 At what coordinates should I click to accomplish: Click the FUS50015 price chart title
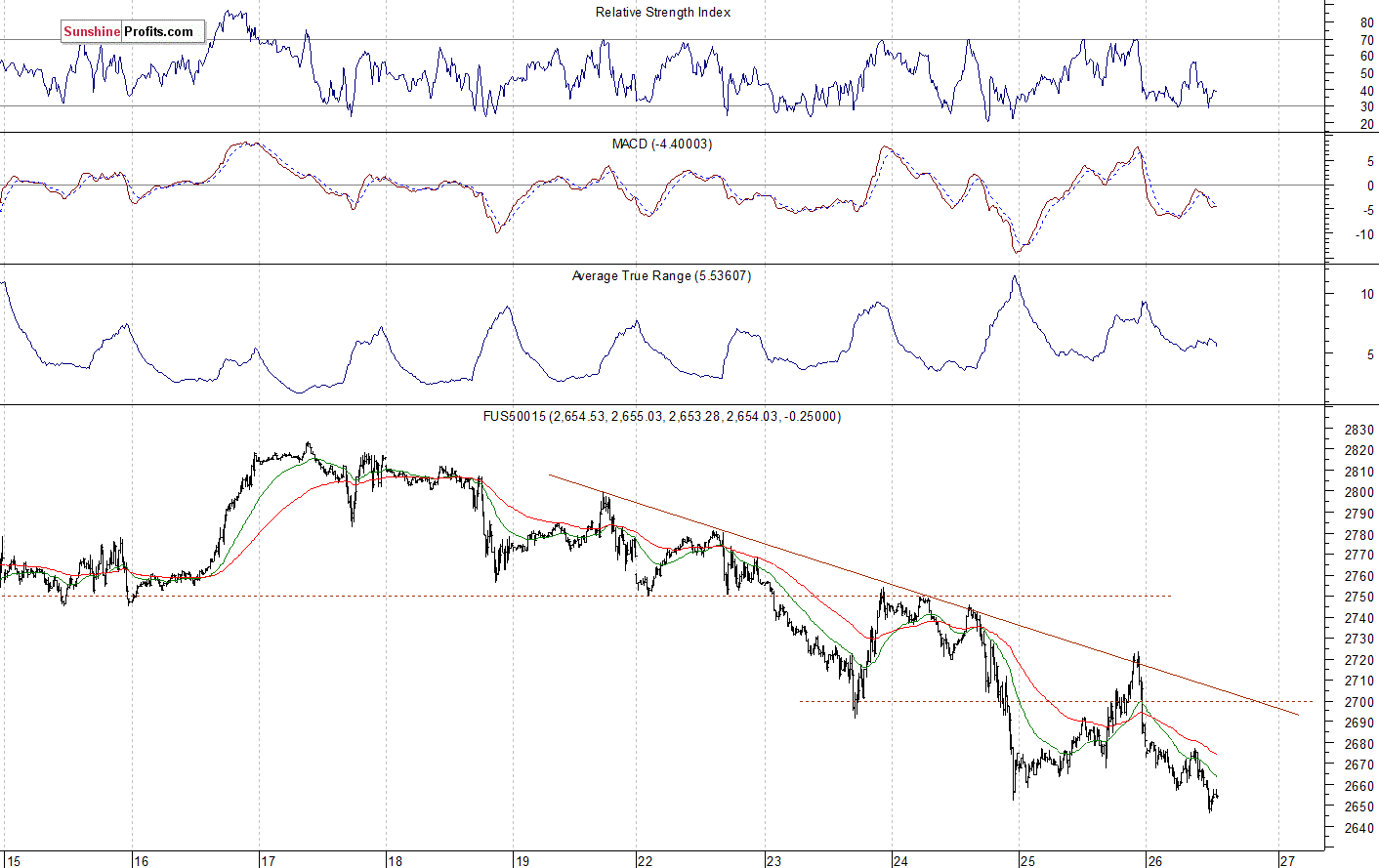[x=662, y=417]
